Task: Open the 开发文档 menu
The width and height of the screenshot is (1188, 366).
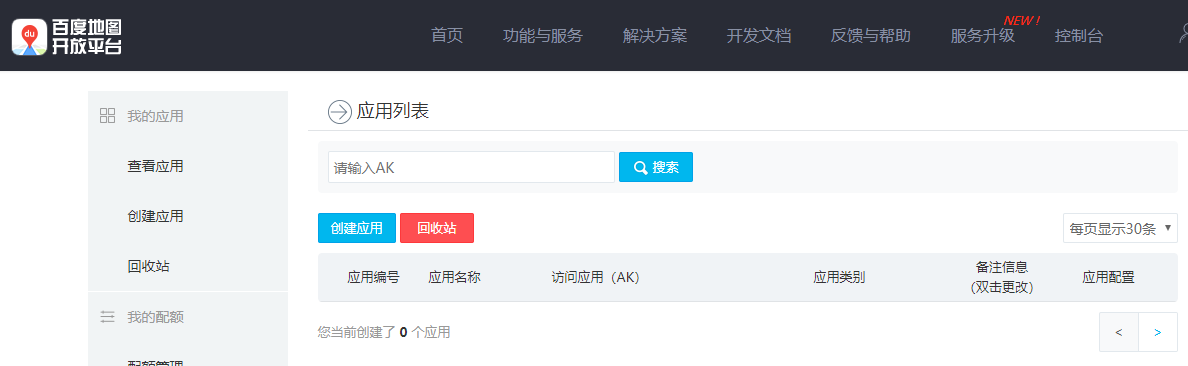Action: (x=758, y=36)
